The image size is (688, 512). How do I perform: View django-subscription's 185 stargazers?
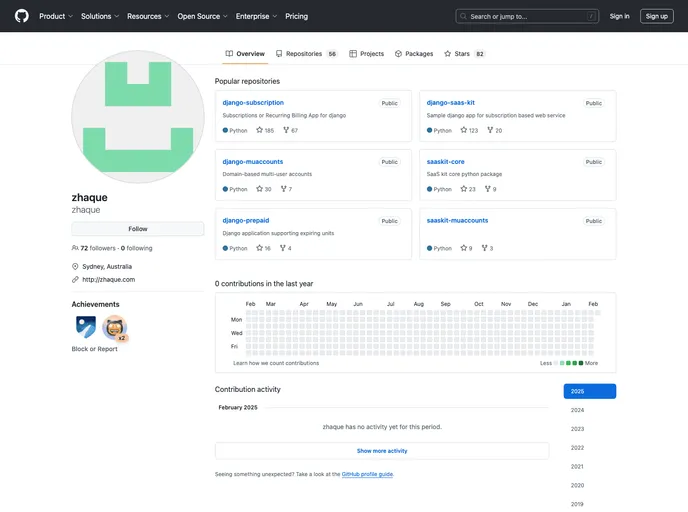pyautogui.click(x=265, y=130)
